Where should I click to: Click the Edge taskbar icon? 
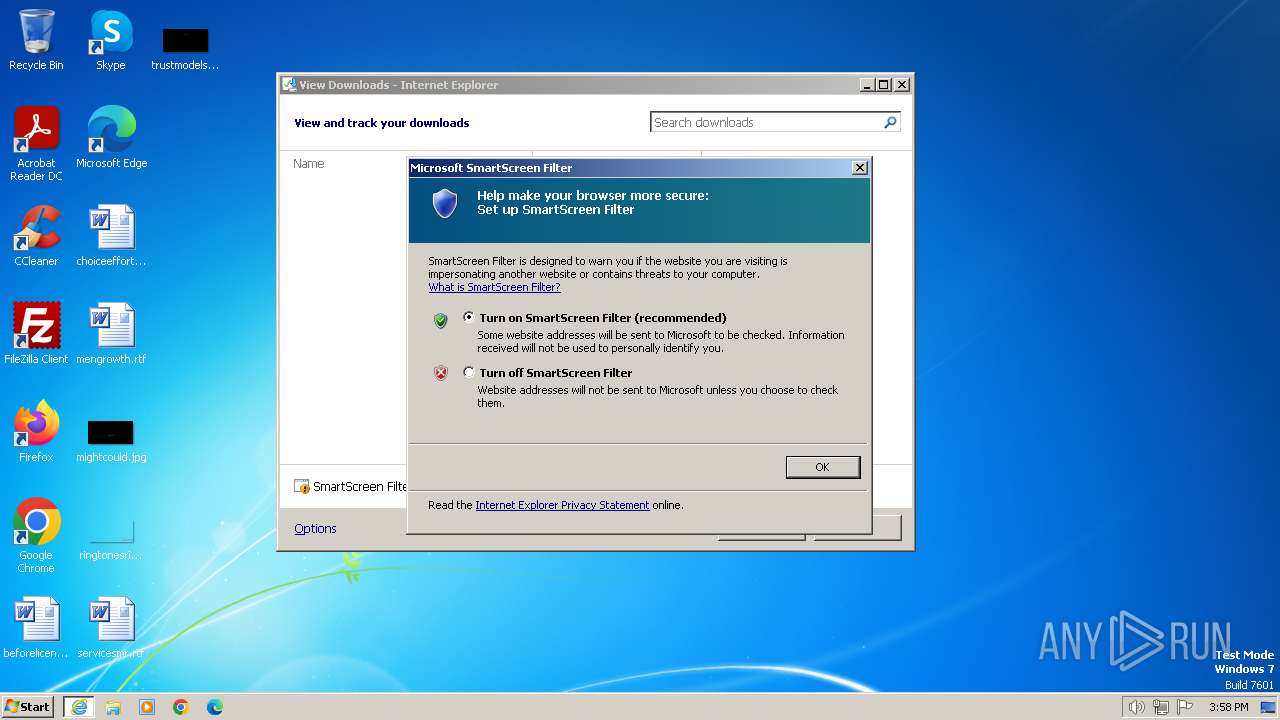coord(215,707)
